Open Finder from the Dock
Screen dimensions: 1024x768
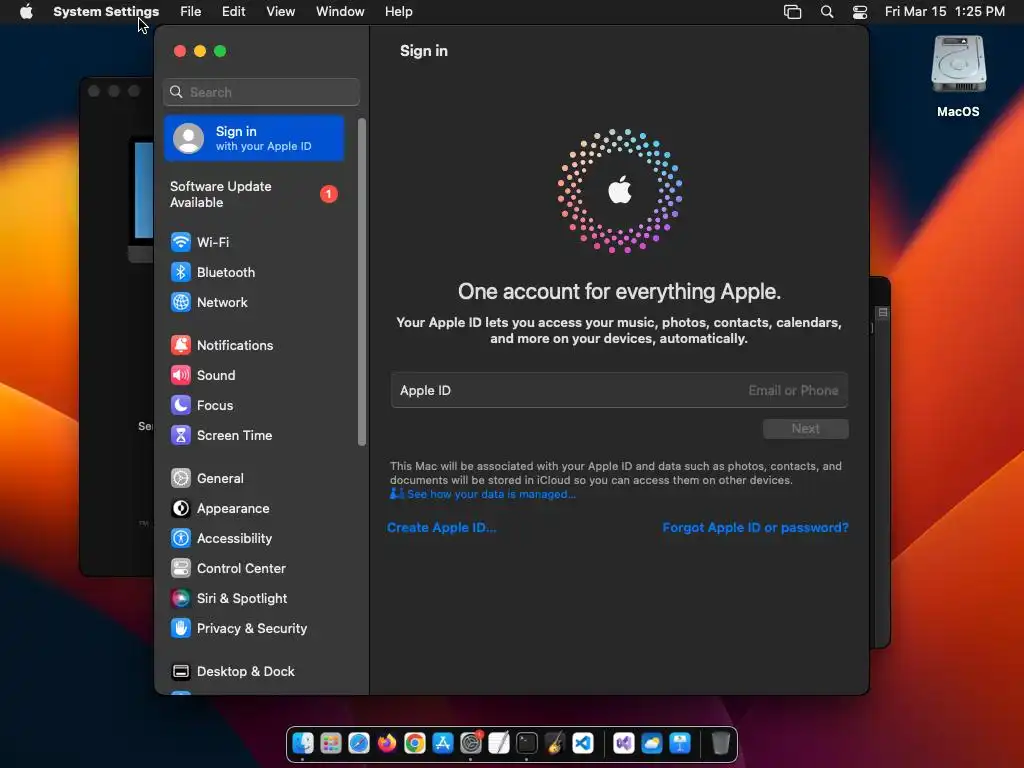[303, 743]
